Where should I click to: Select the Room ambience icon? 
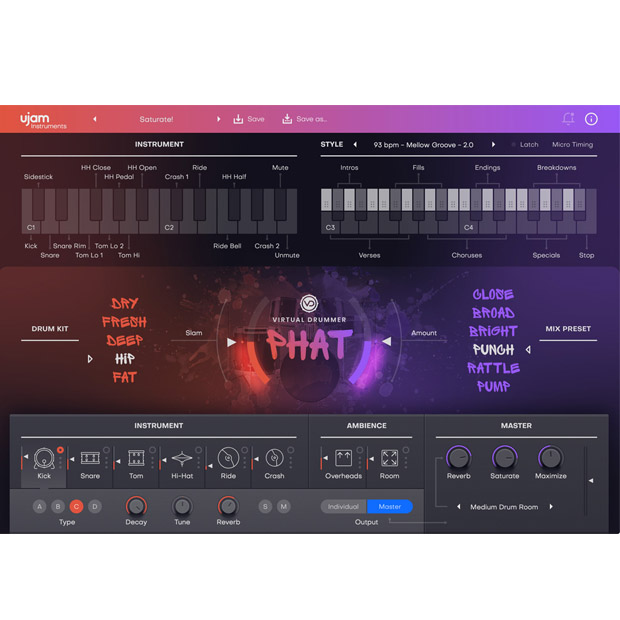point(389,458)
